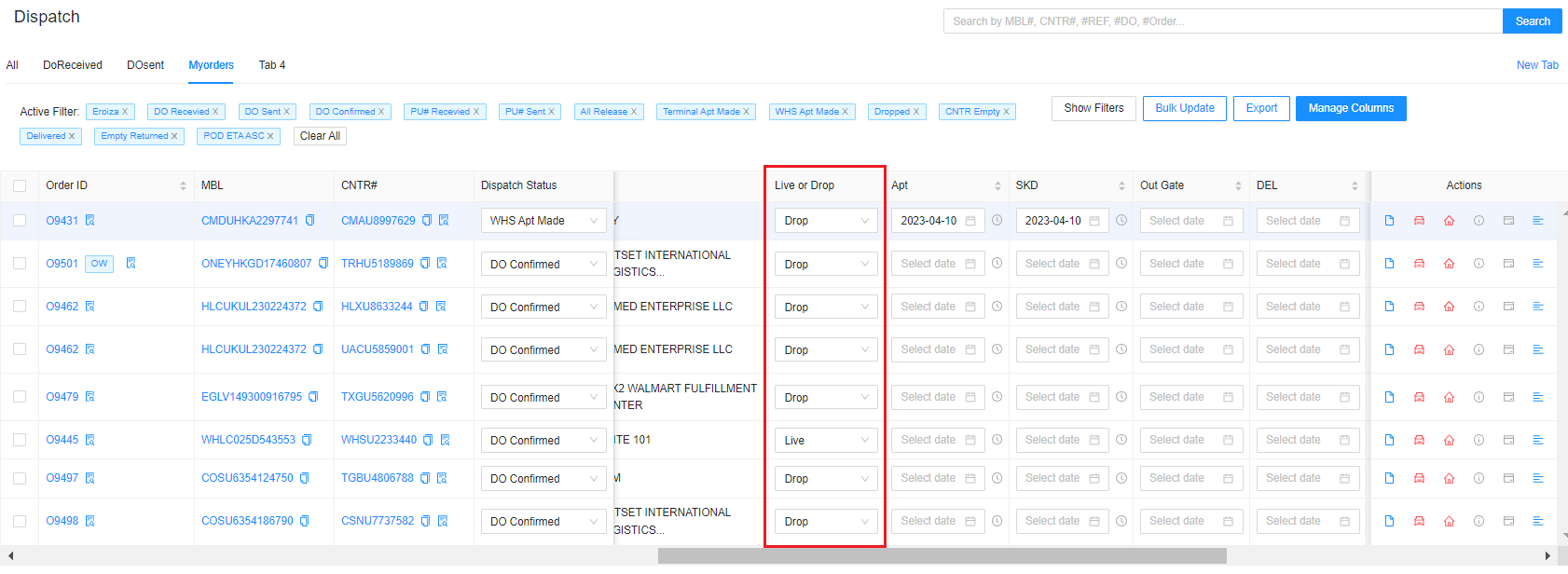The width and height of the screenshot is (1568, 574).
Task: Open Dispatch Status dropdown for order O9501
Action: pyautogui.click(x=543, y=265)
